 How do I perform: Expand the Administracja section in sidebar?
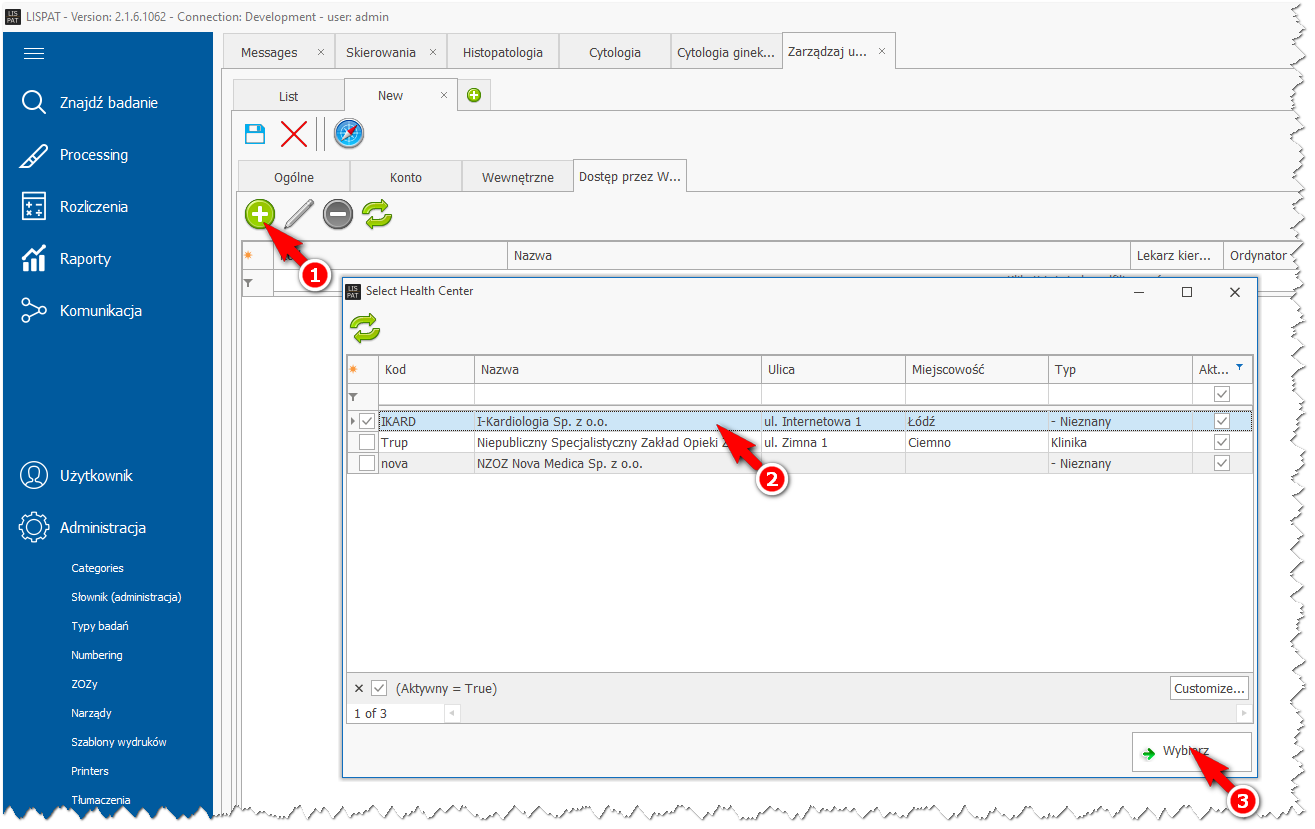coord(103,527)
